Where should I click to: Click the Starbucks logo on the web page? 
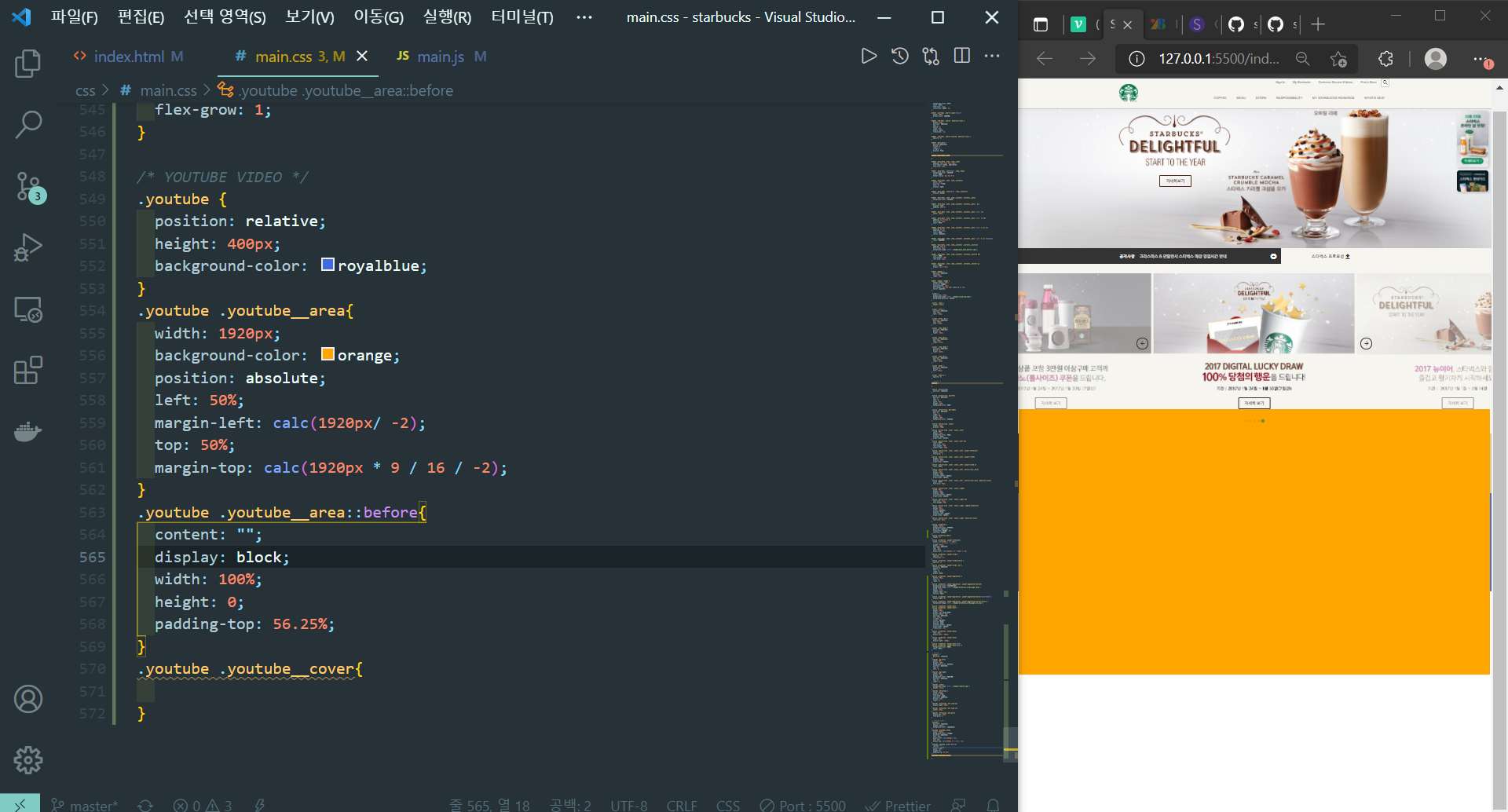1129,93
